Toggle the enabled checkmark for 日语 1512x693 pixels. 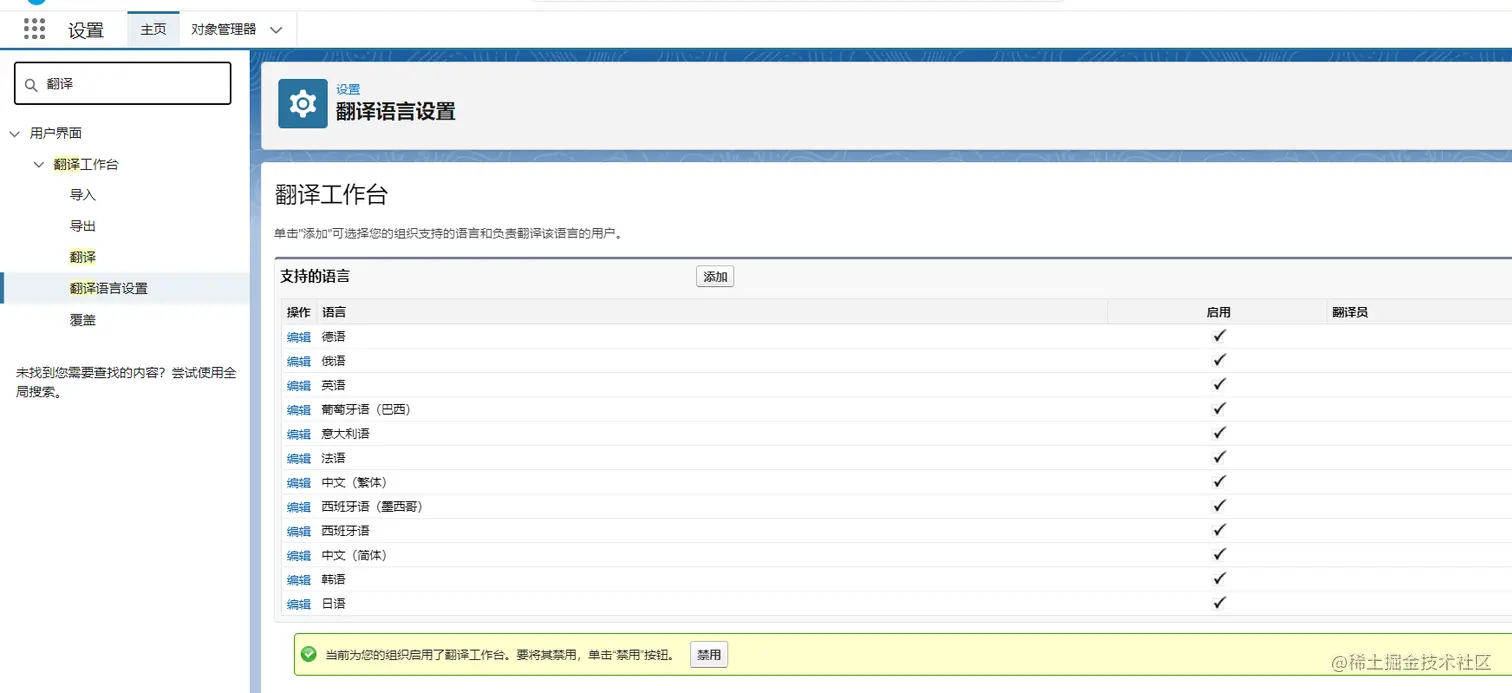1219,603
